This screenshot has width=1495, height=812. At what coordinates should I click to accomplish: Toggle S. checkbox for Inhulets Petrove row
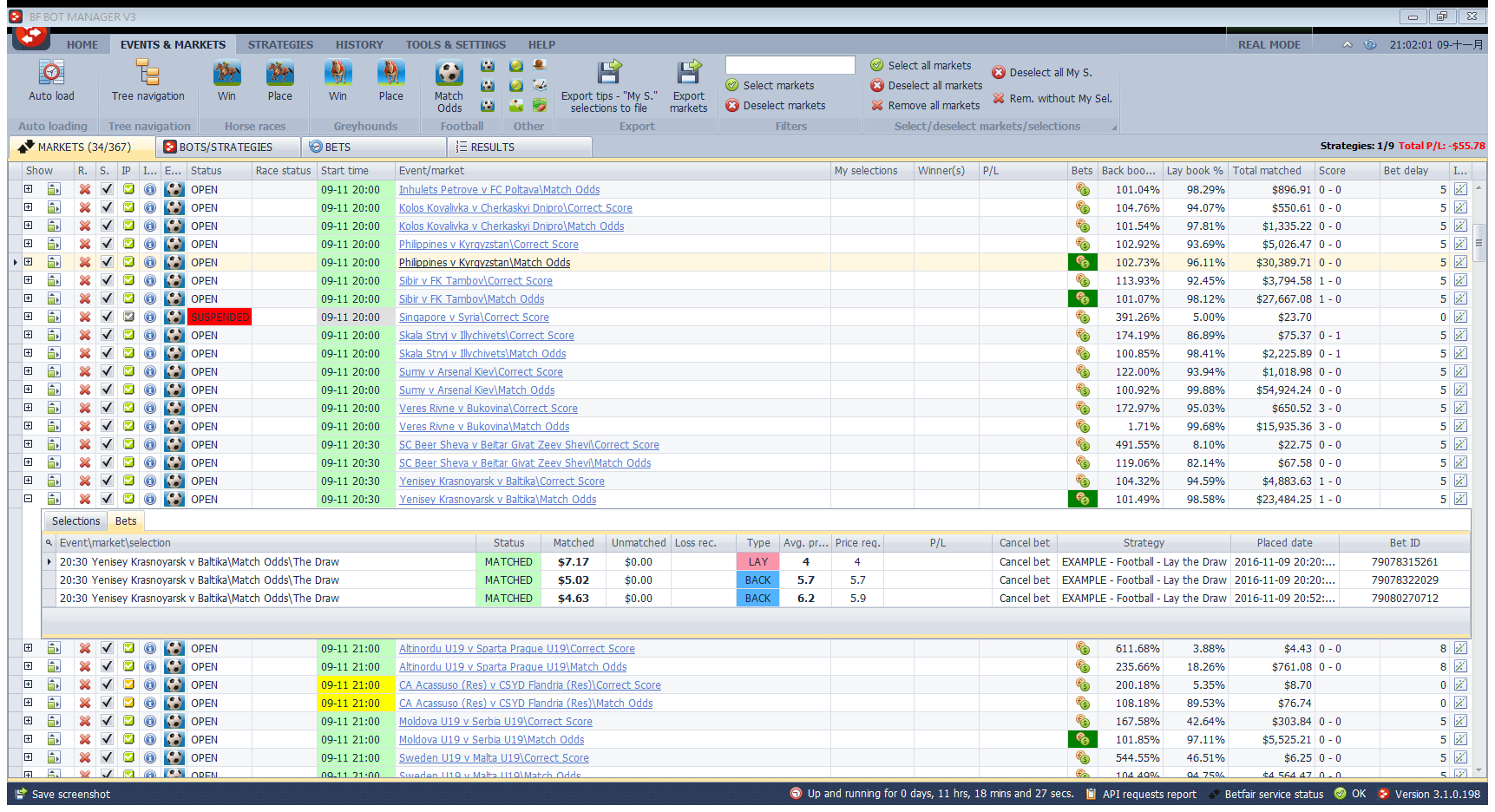pyautogui.click(x=107, y=189)
